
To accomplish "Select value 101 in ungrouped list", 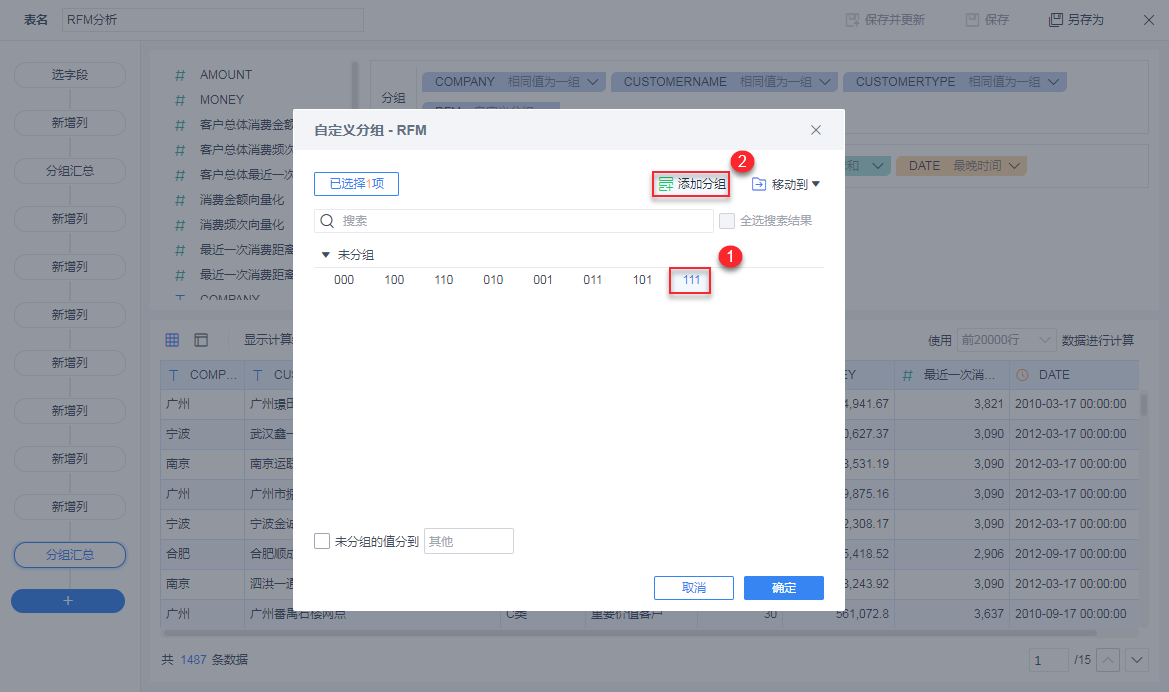I will tap(642, 280).
